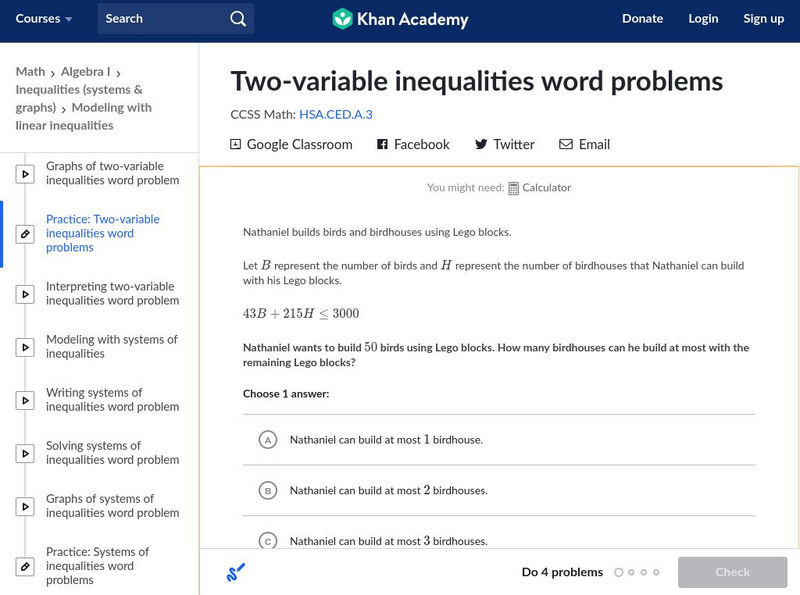The image size is (800, 595).
Task: Select answer A, at most 1 birdhouse
Action: tap(267, 439)
